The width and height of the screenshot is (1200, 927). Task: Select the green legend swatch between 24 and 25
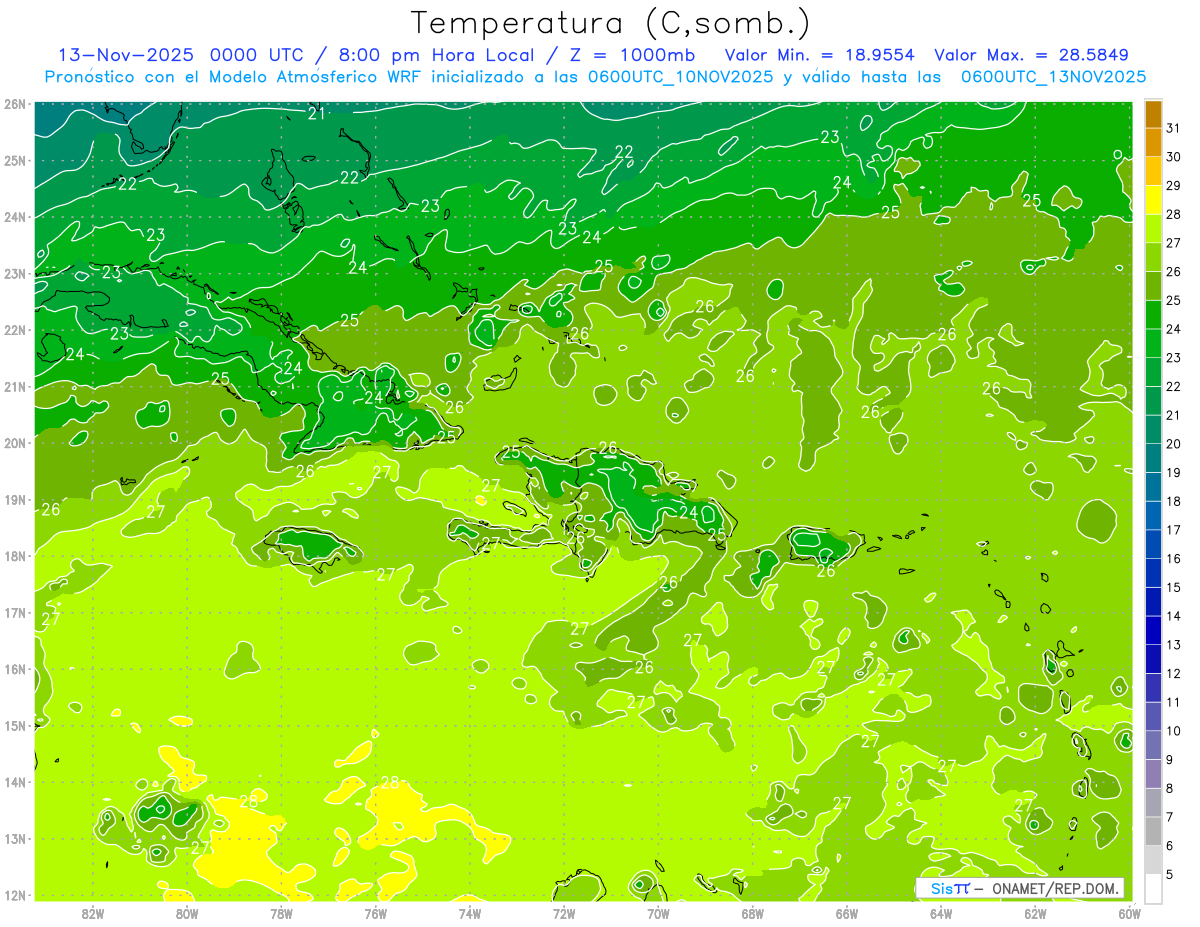[x=1154, y=315]
